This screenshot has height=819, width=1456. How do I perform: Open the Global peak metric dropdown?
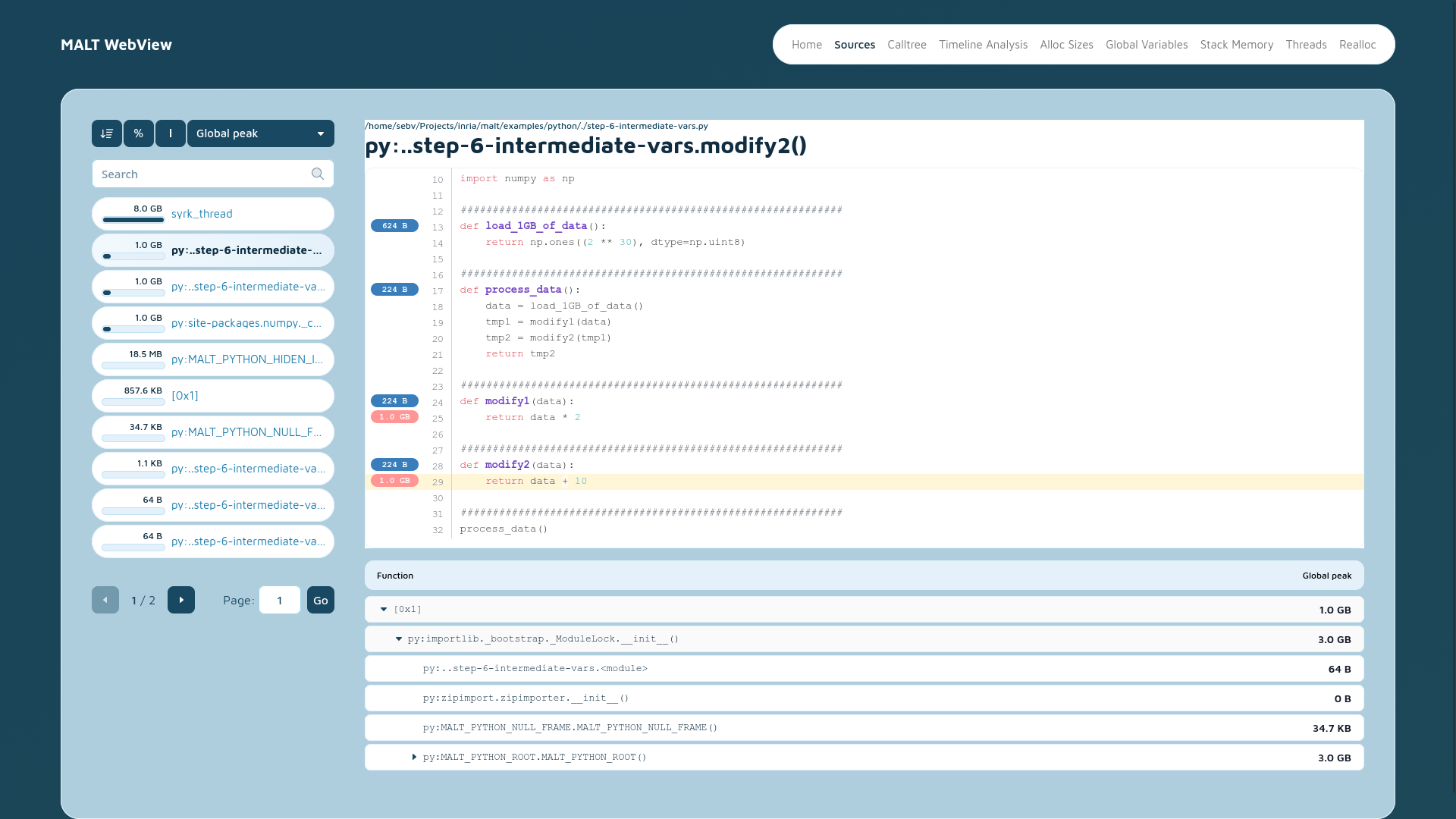click(x=260, y=133)
